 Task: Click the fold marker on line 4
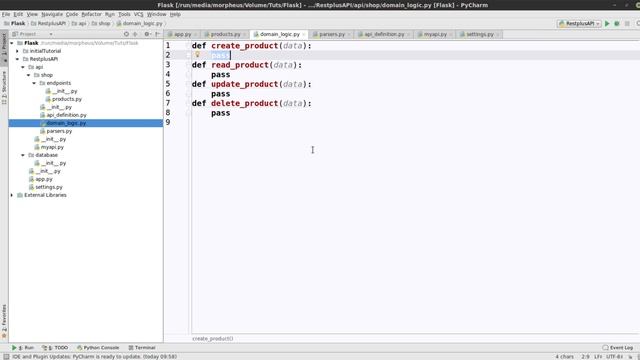coord(188,75)
